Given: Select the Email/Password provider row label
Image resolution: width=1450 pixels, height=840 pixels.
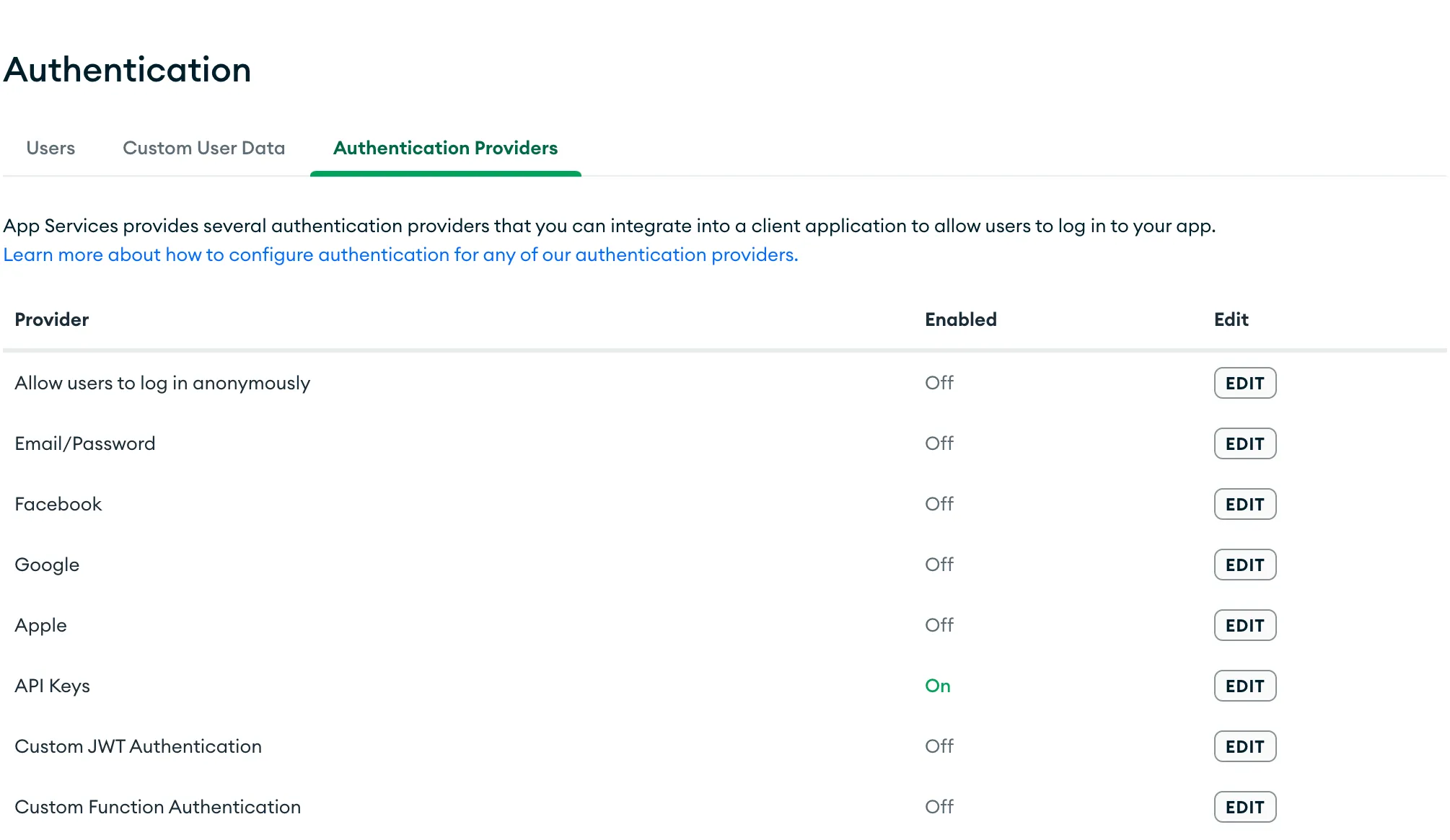Looking at the screenshot, I should [x=84, y=443].
